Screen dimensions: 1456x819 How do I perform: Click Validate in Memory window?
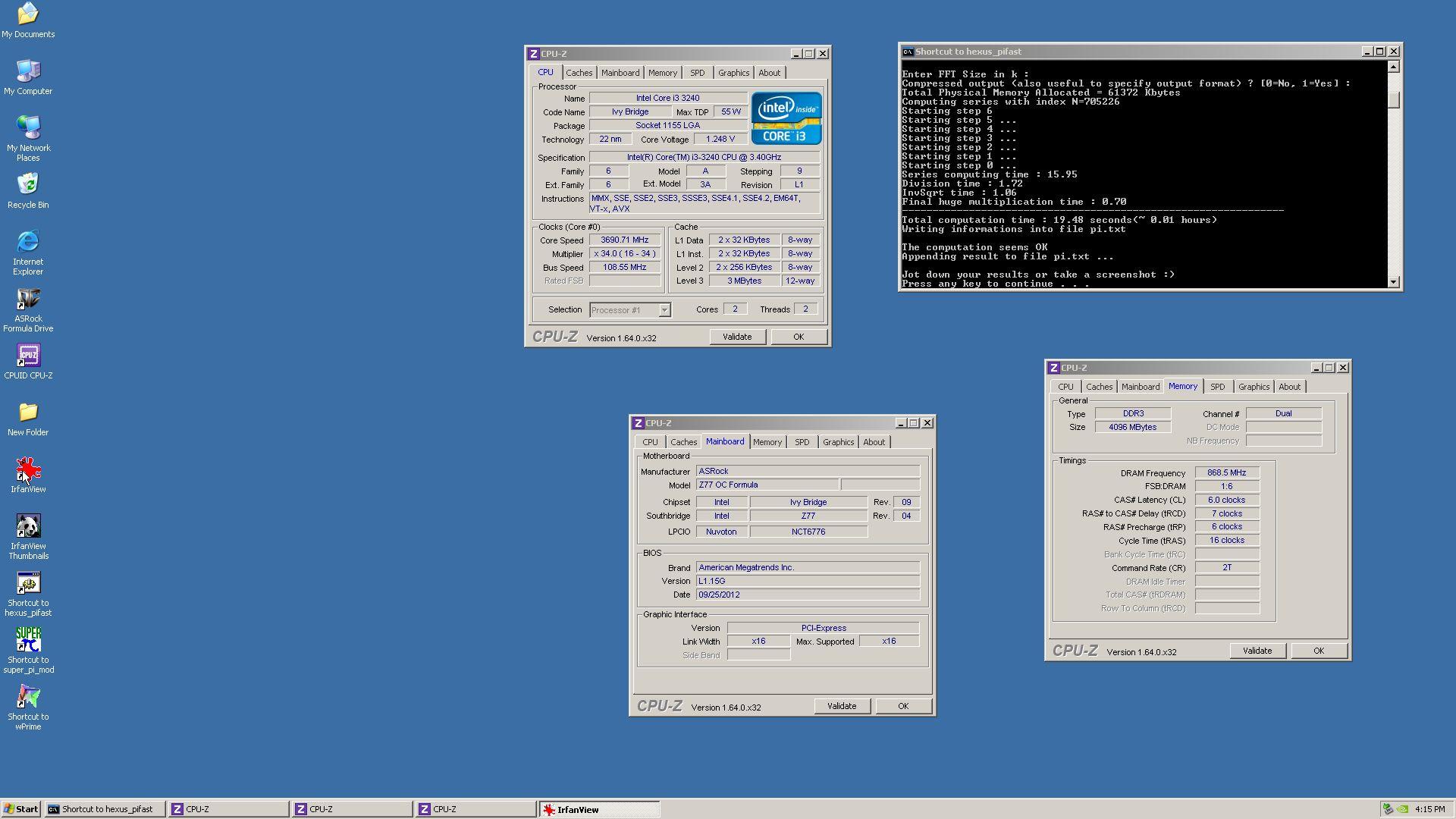1257,651
